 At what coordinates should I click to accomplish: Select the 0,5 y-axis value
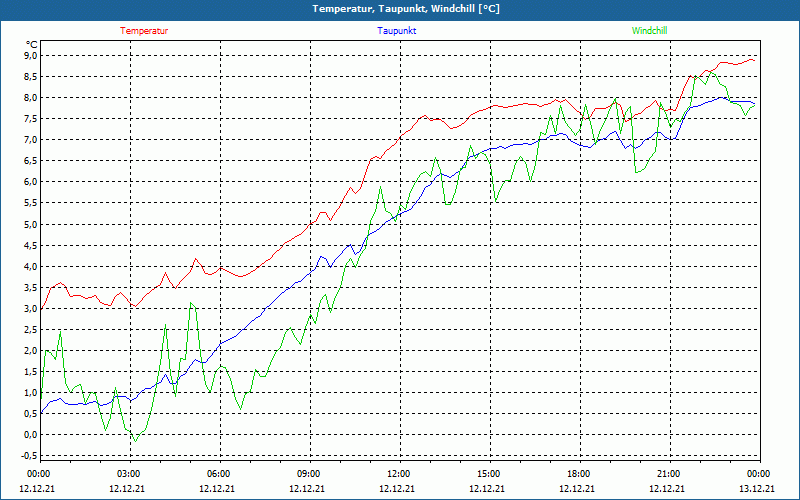pos(31,414)
